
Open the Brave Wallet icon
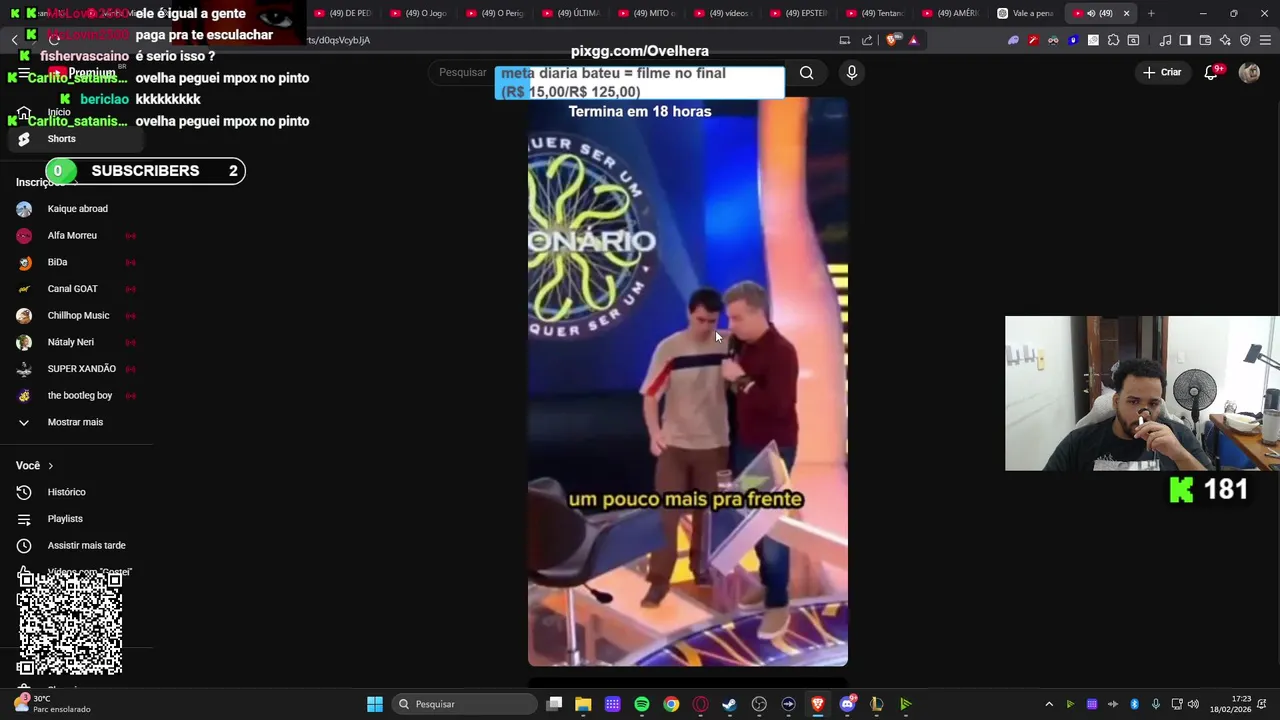click(1205, 40)
